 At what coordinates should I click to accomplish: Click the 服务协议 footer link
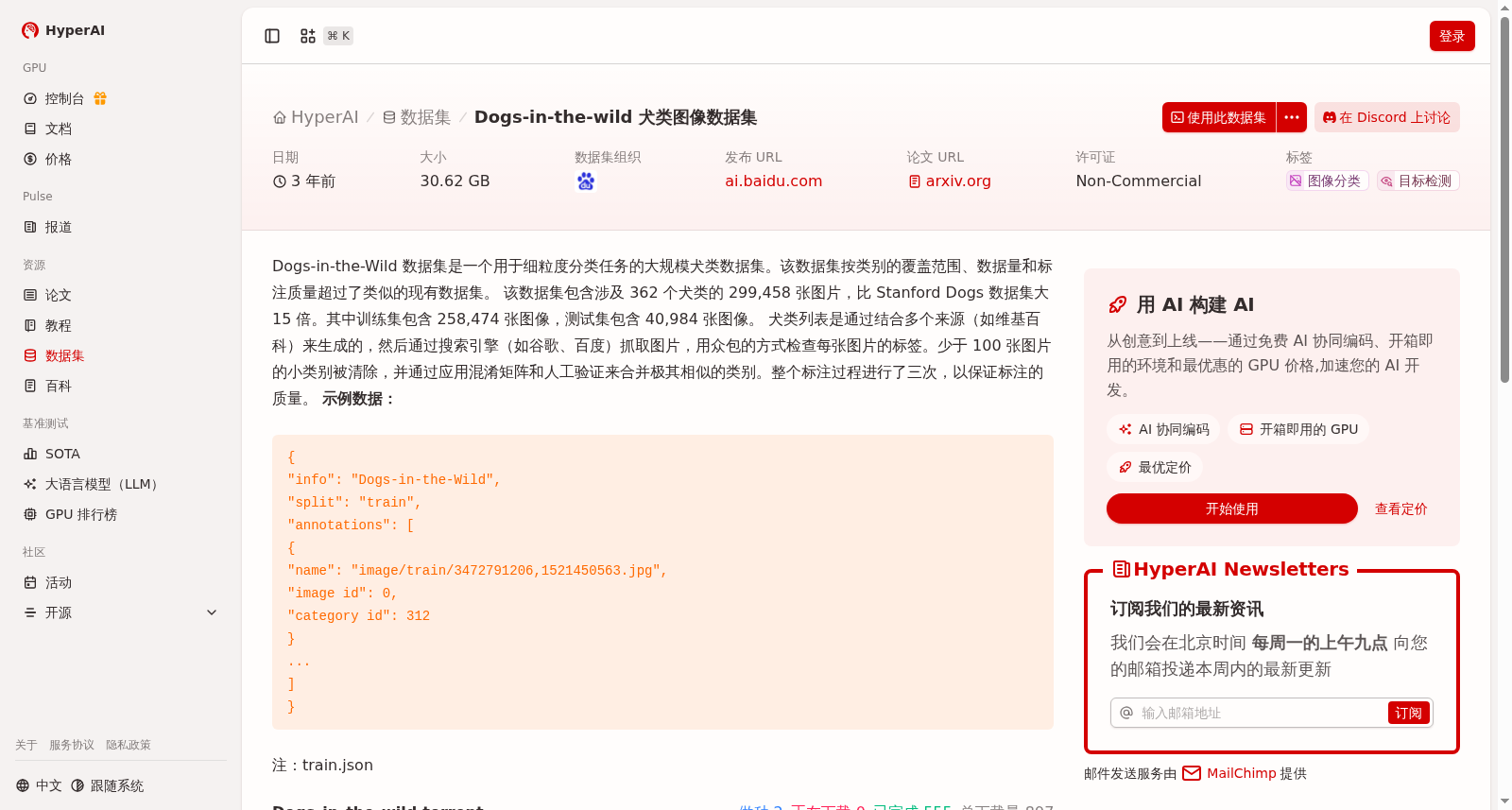tap(72, 745)
